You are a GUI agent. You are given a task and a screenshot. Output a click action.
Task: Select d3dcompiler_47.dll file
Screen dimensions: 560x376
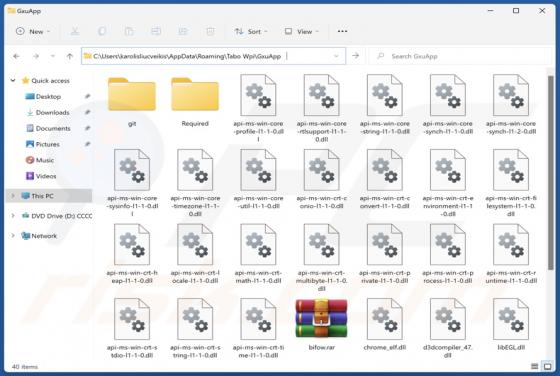[448, 329]
